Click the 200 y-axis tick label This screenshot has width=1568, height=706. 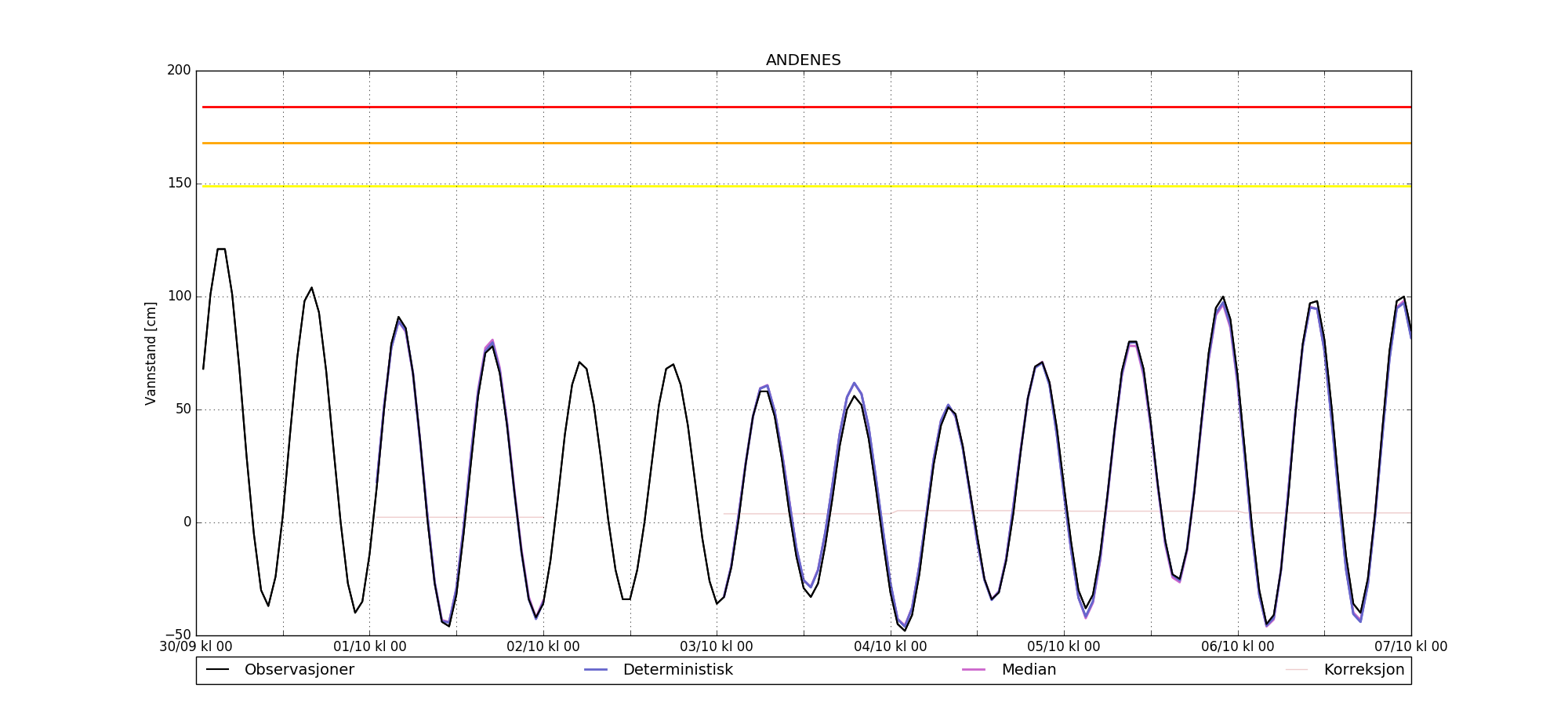(179, 71)
